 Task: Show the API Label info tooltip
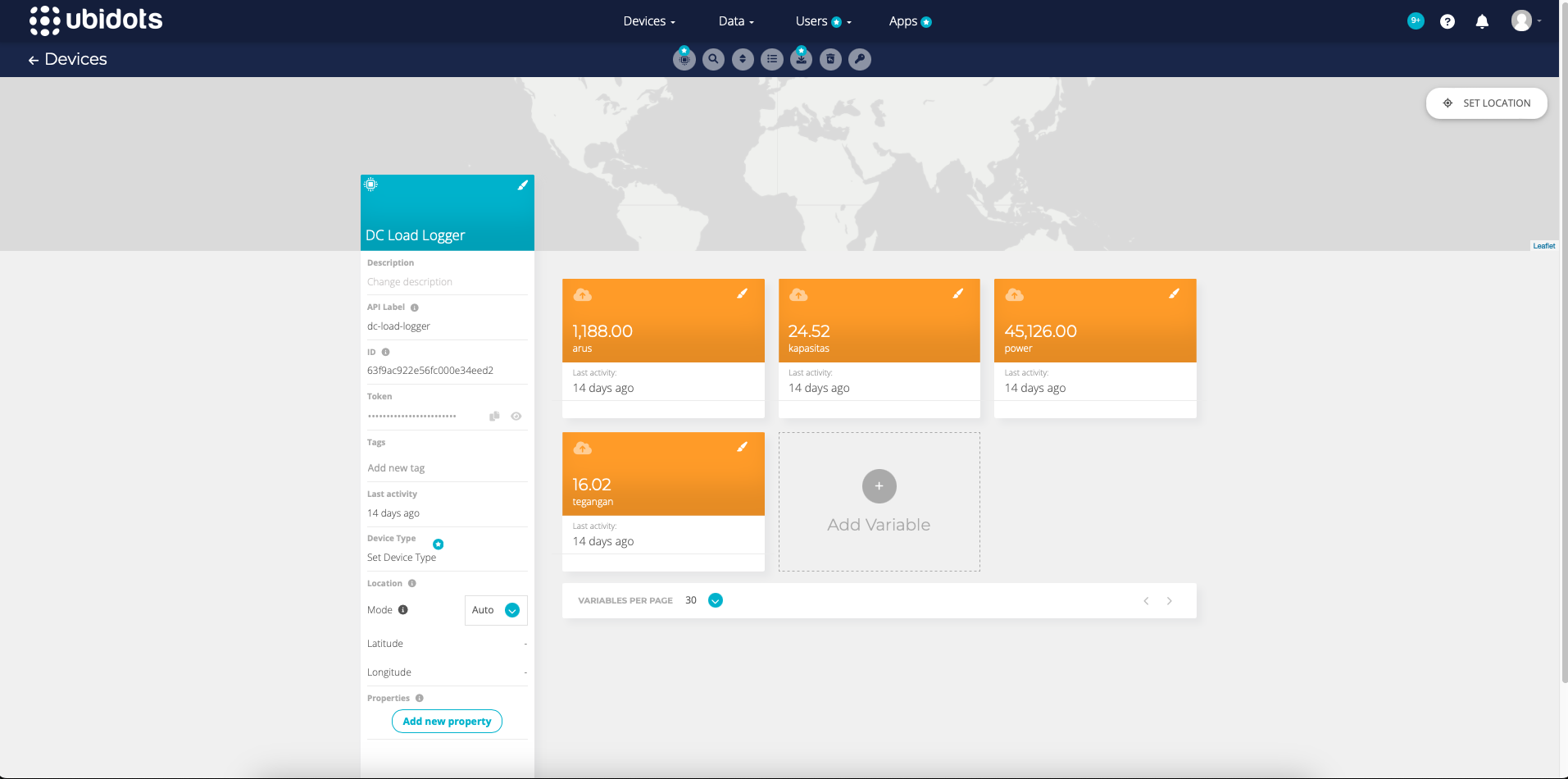(415, 307)
